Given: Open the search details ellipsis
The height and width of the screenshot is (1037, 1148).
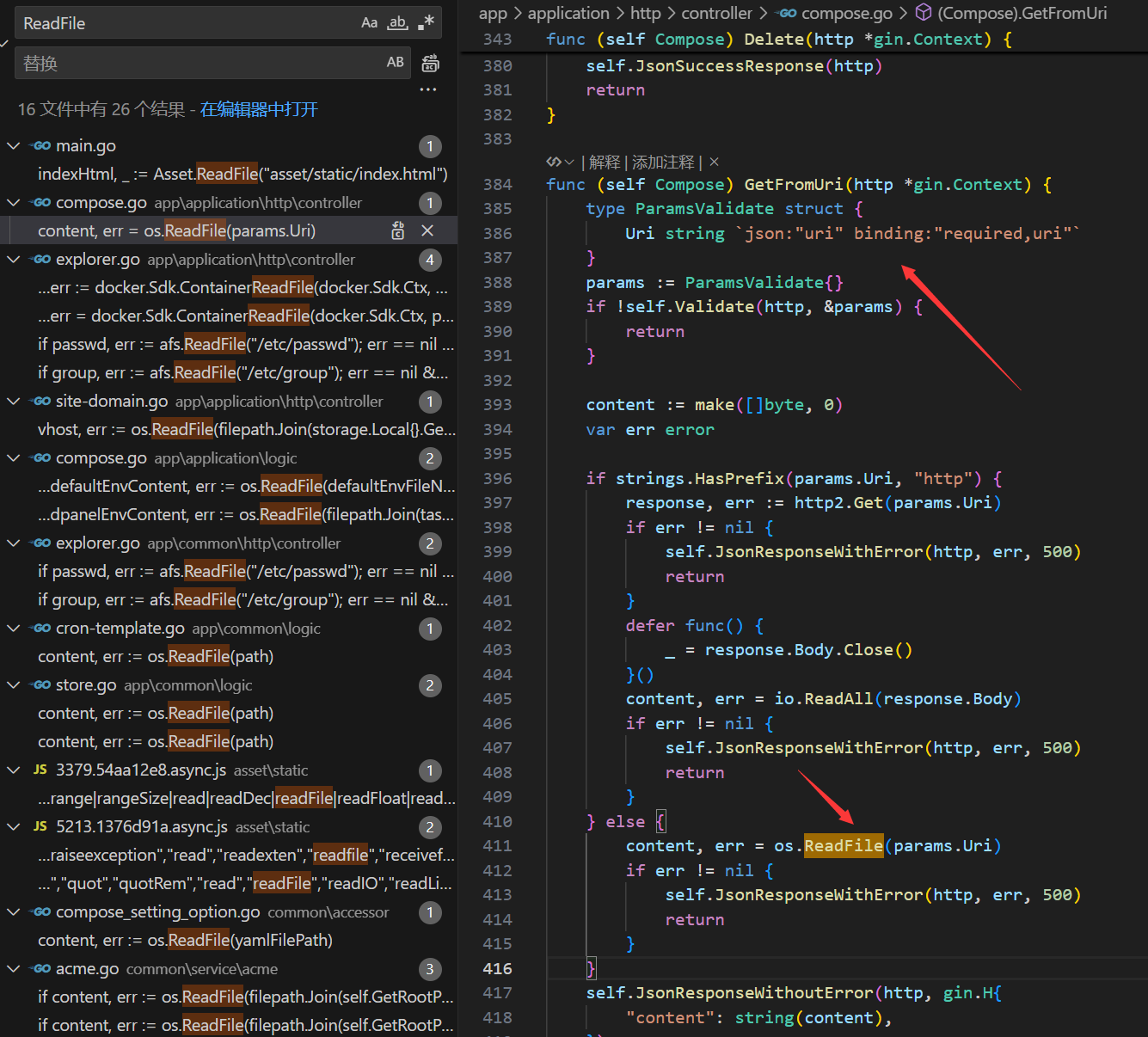Looking at the screenshot, I should pos(428,89).
